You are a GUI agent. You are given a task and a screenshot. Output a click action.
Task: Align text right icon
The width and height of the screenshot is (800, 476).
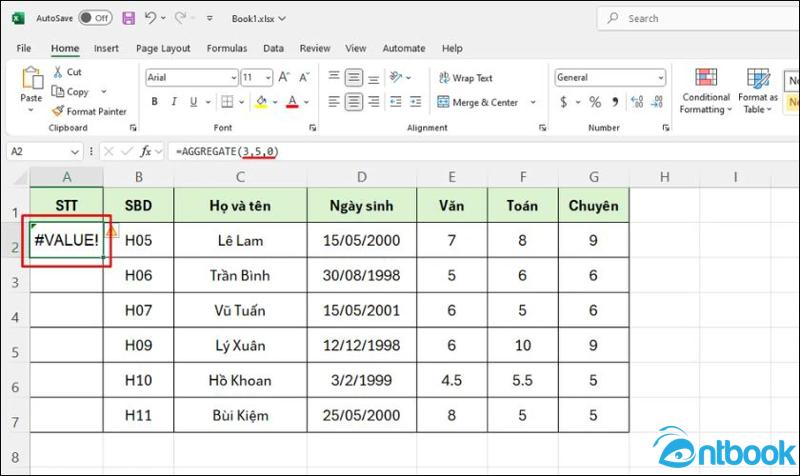pos(373,102)
